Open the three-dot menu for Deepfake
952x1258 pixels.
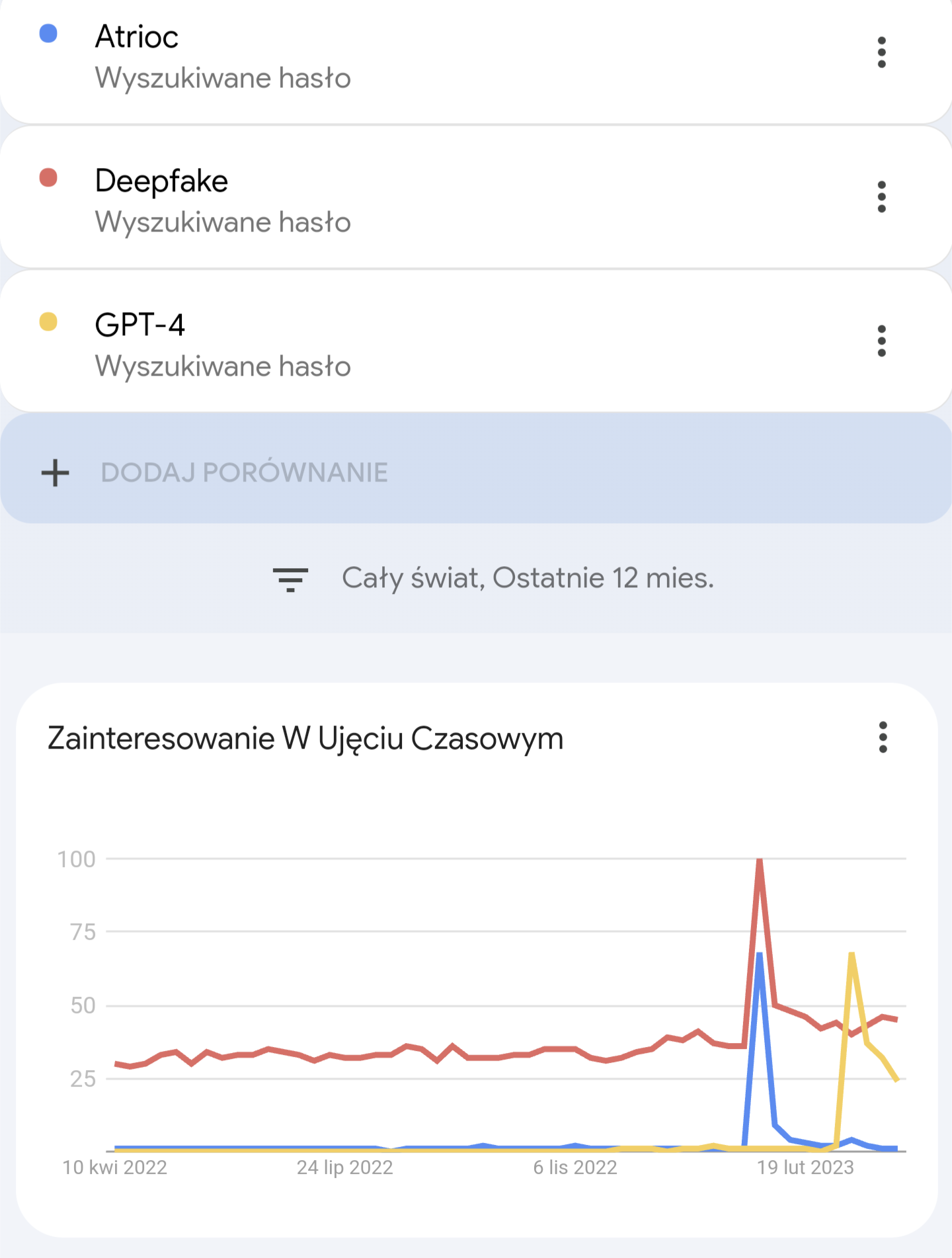(x=881, y=197)
